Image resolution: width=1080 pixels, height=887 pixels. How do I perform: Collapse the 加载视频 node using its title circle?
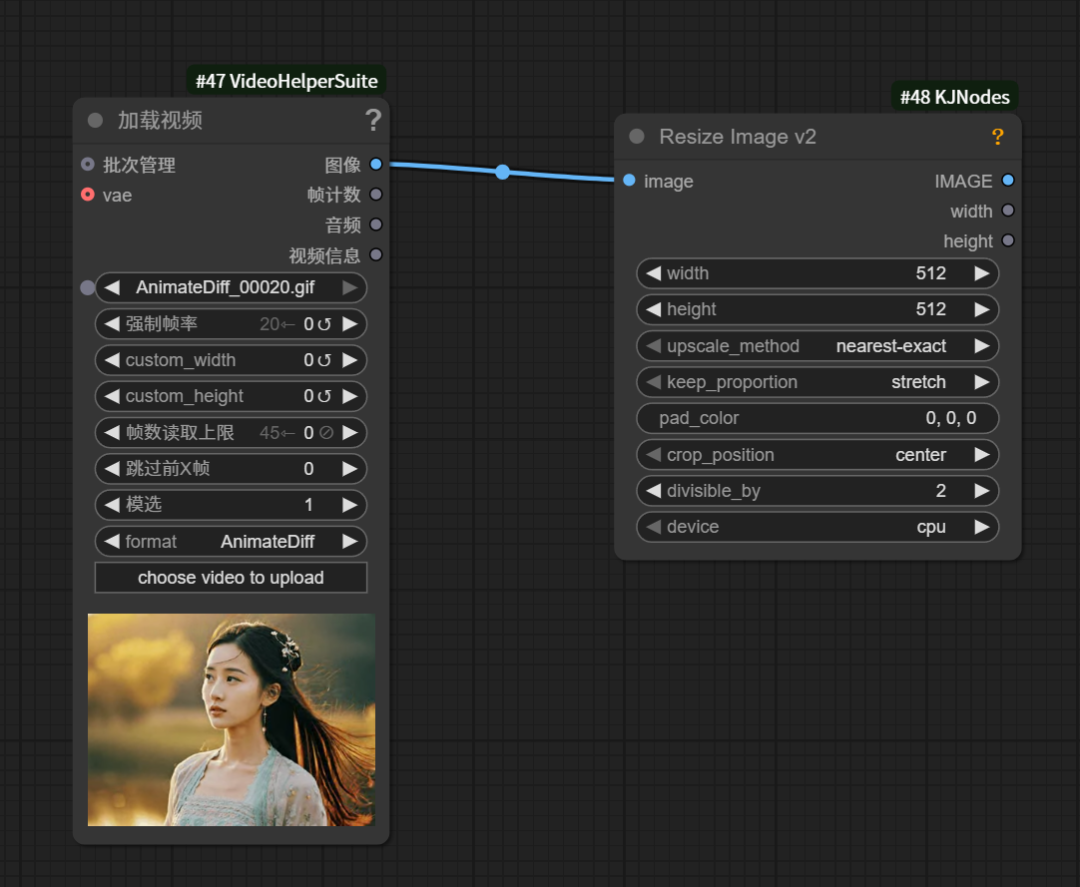click(95, 120)
